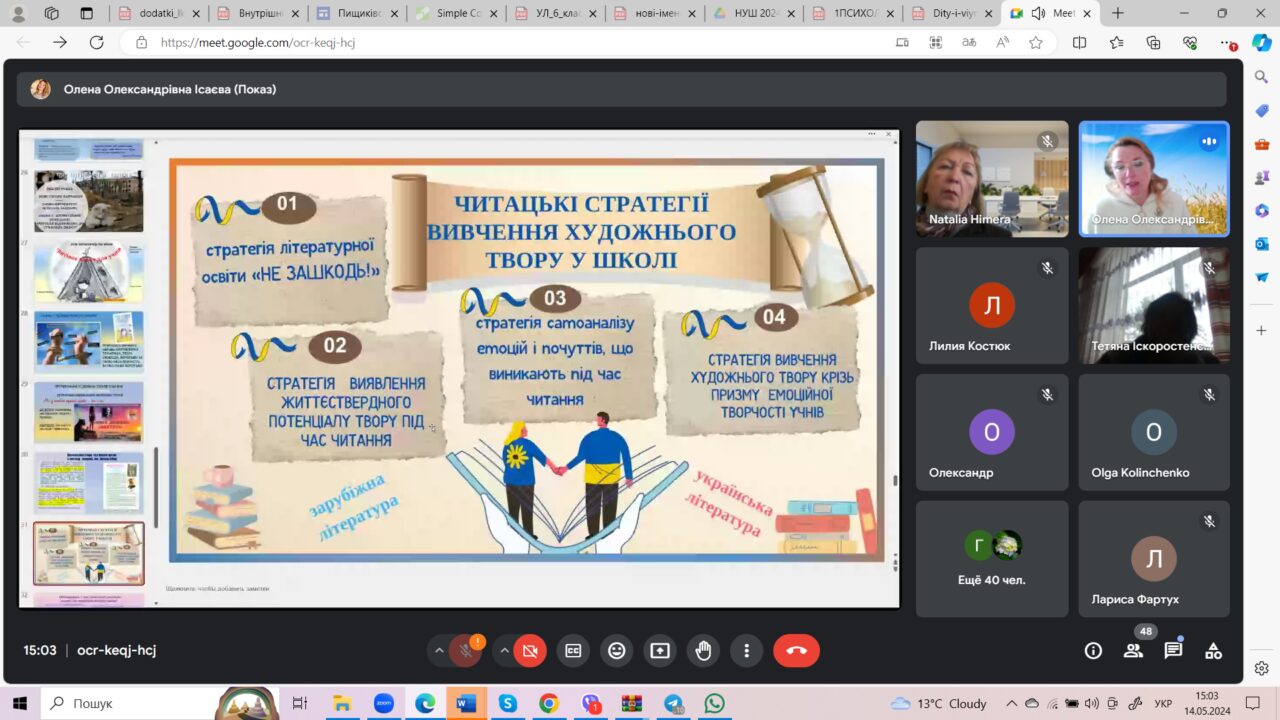Add this page to favorites with the star

[1036, 42]
